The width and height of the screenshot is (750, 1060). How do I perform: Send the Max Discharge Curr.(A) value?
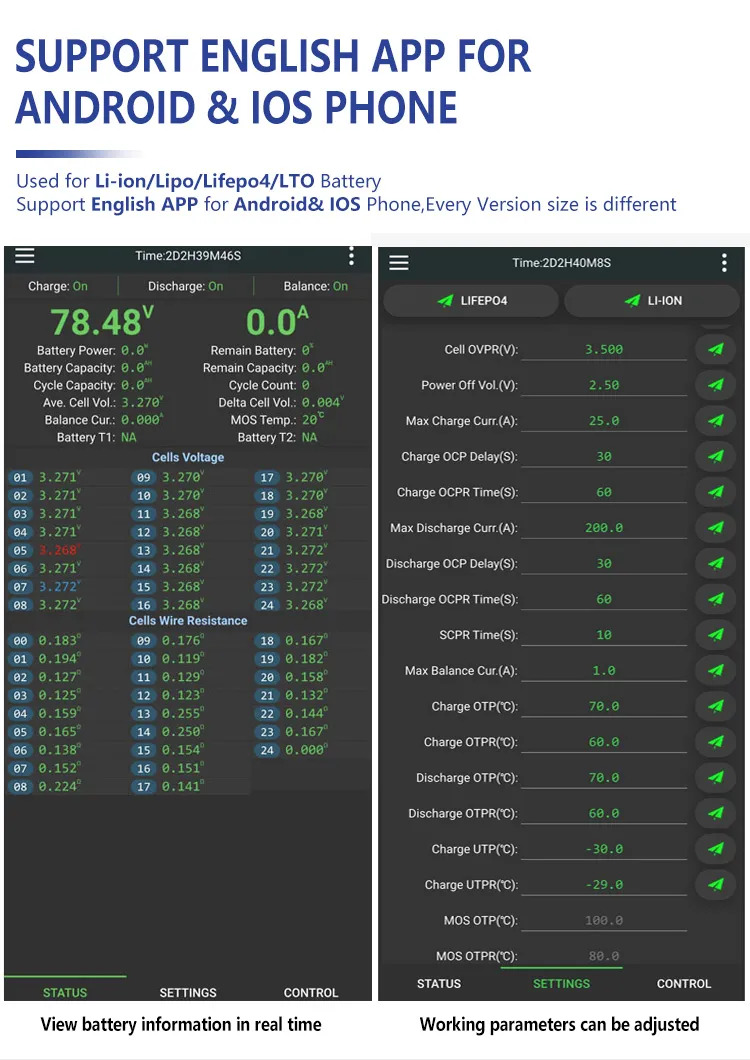716,527
